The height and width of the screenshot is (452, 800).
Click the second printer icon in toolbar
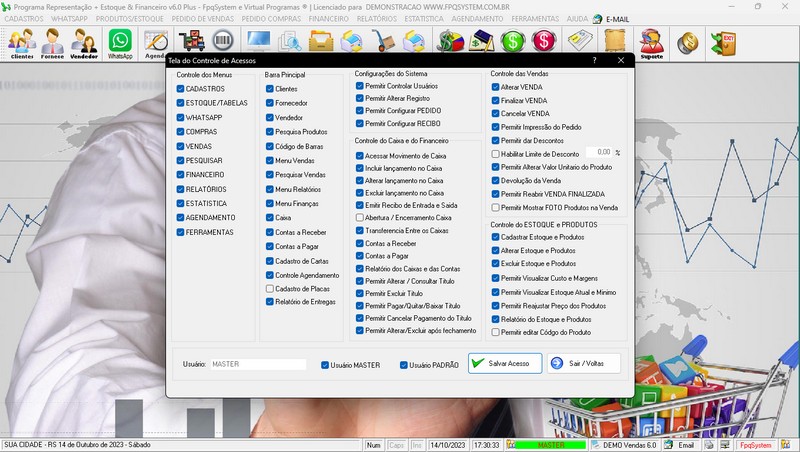(414, 41)
